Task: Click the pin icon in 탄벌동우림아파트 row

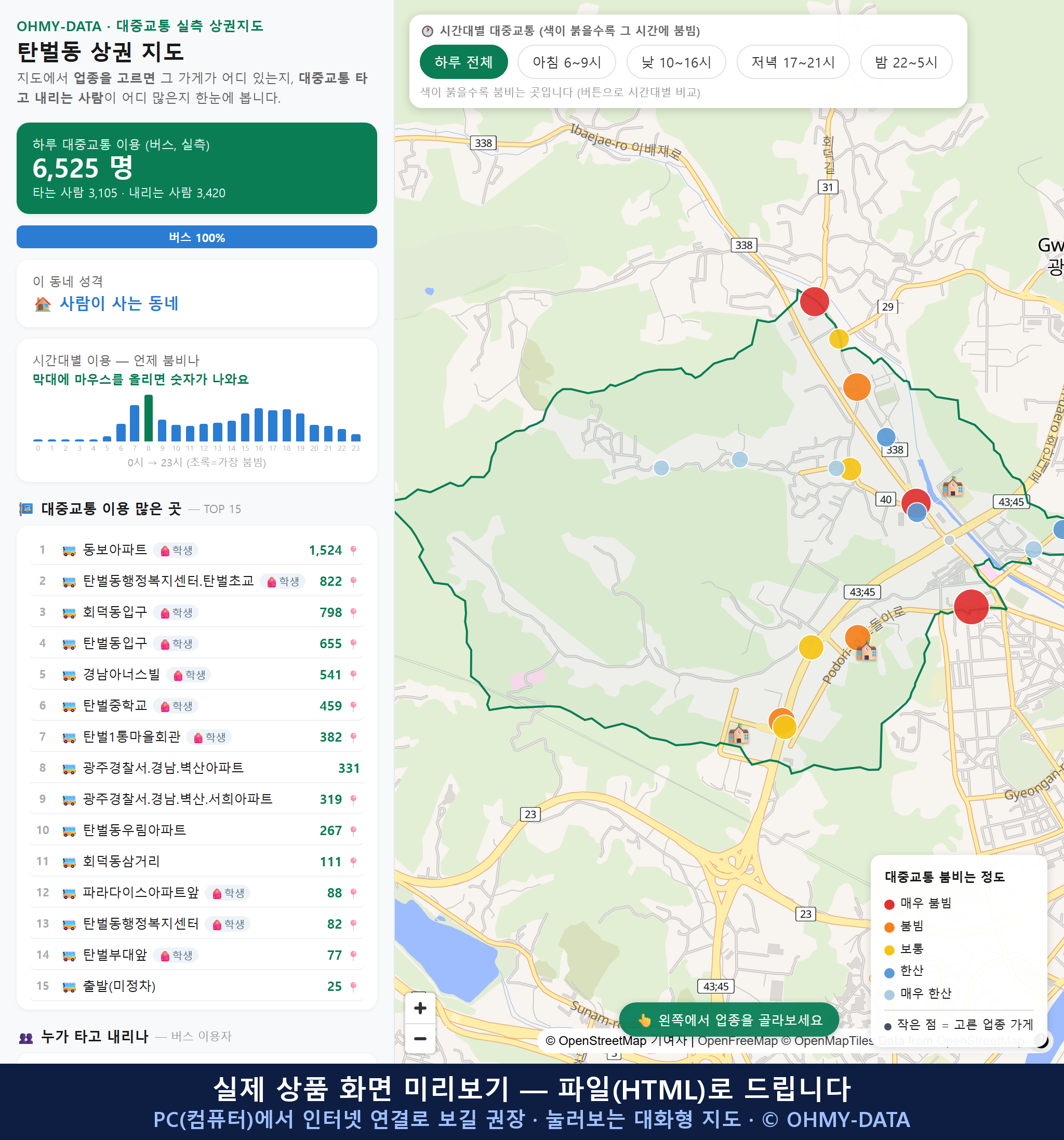Action: [x=353, y=830]
